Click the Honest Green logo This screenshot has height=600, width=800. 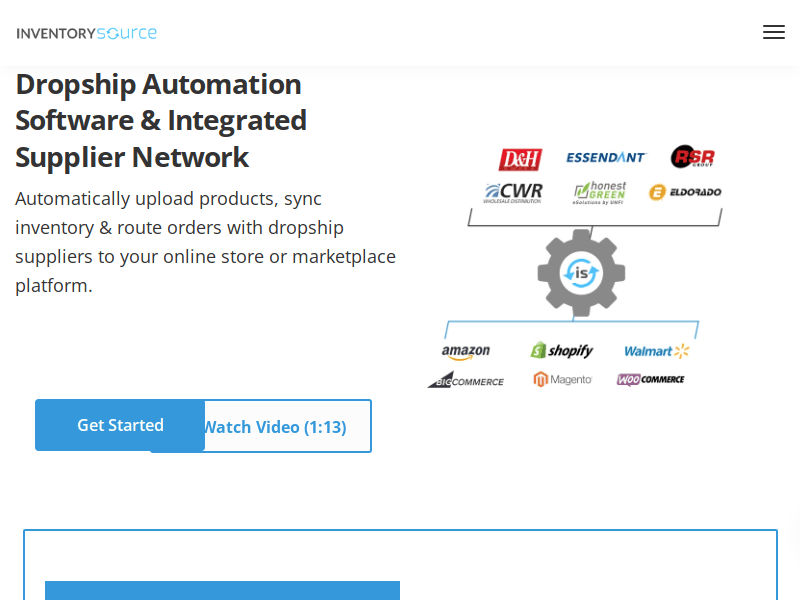click(600, 192)
